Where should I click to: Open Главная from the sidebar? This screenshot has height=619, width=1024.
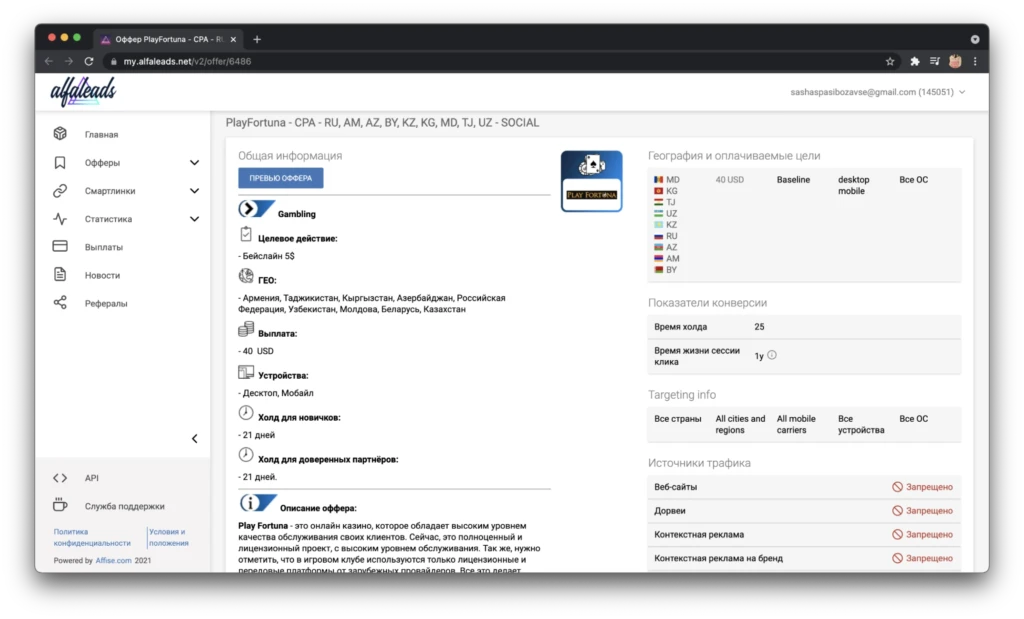point(101,135)
